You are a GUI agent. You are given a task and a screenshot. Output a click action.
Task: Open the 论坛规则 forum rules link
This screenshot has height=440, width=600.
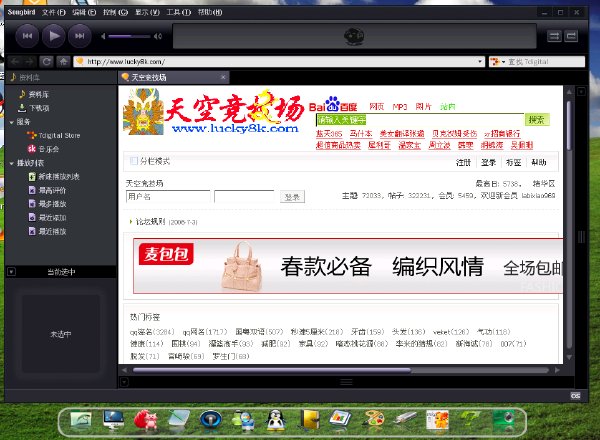click(150, 222)
